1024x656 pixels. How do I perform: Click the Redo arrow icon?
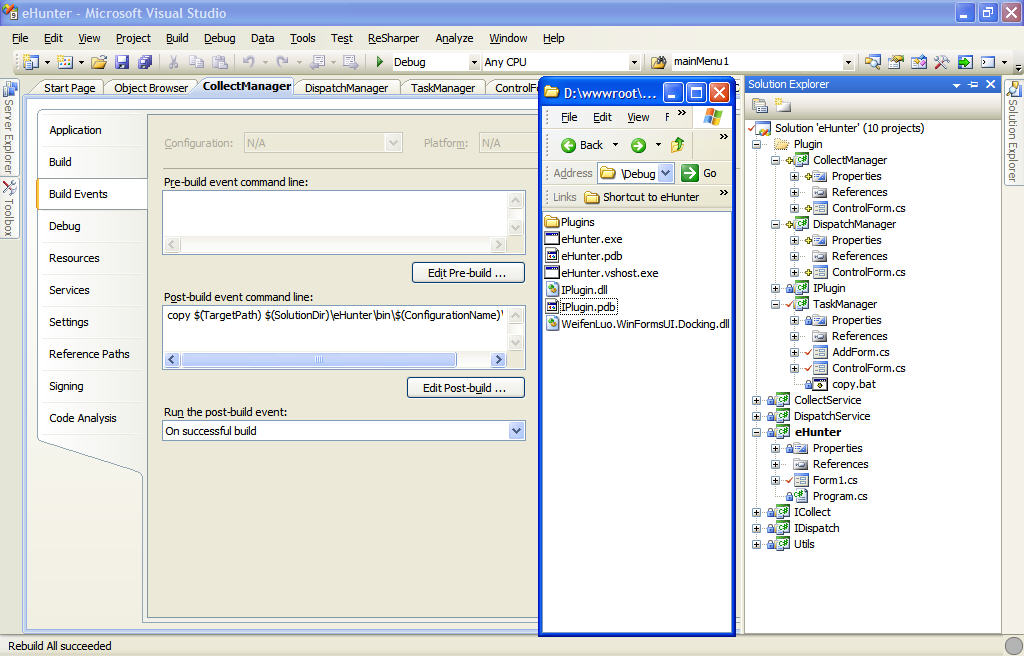[283, 62]
